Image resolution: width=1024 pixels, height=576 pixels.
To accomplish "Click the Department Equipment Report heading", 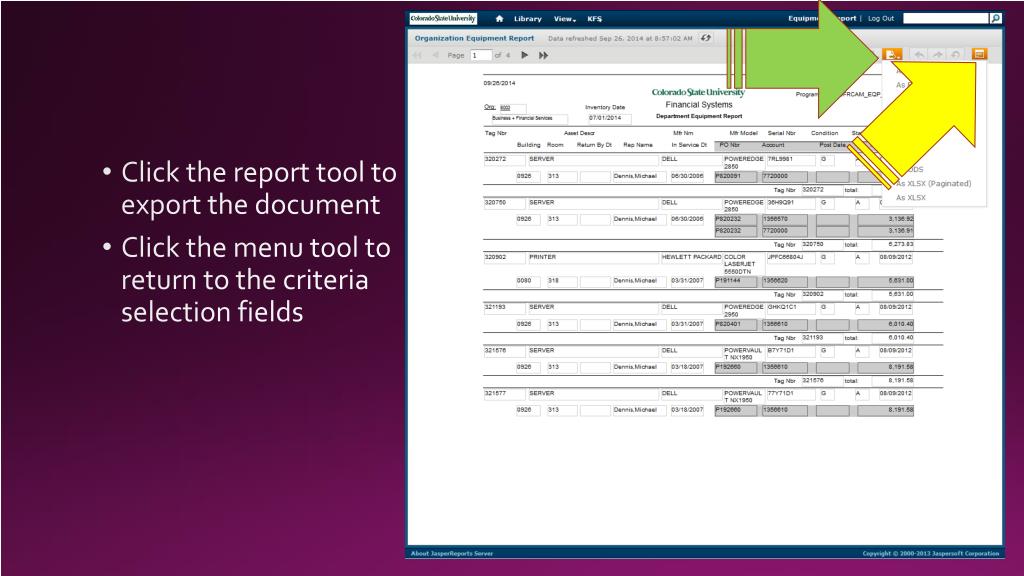I will (699, 116).
